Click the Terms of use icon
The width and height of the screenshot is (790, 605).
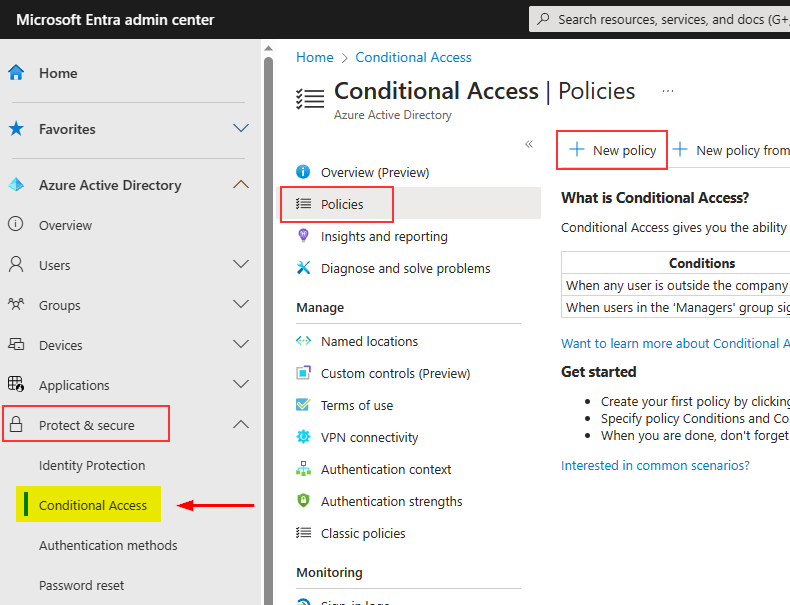[x=304, y=405]
